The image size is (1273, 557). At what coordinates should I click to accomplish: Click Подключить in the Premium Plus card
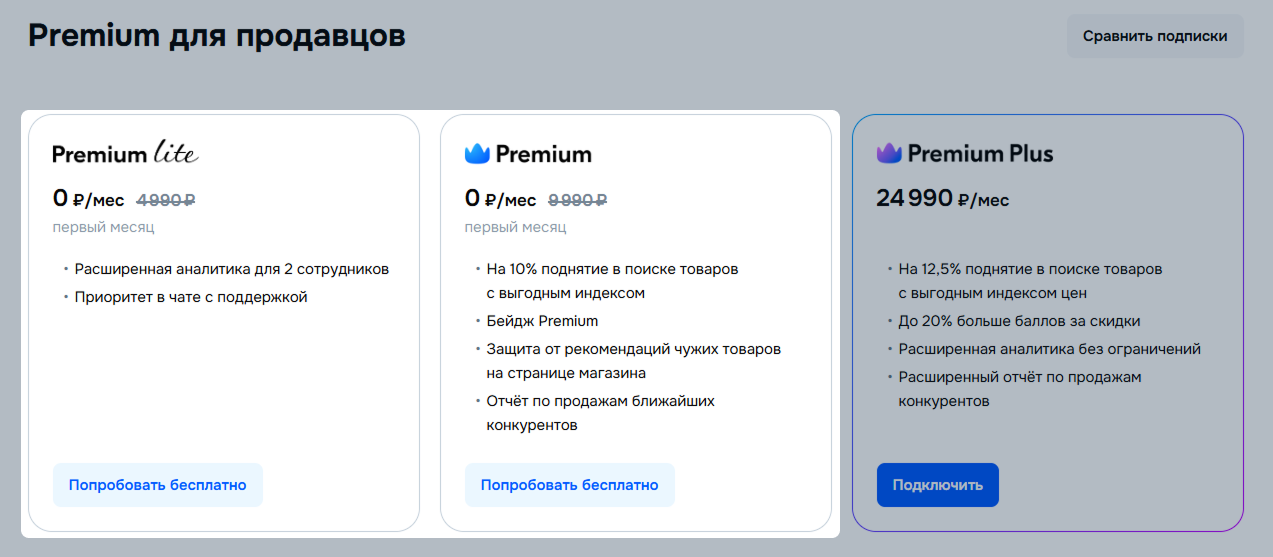click(938, 485)
